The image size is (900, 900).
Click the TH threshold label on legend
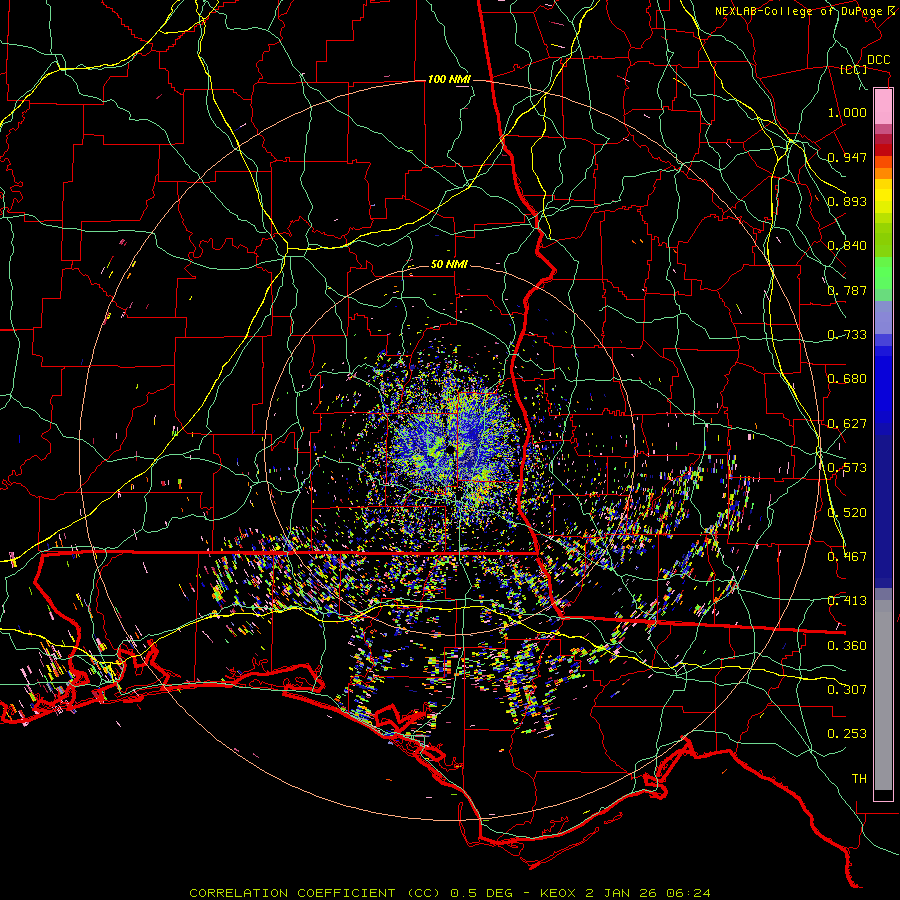pos(859,779)
